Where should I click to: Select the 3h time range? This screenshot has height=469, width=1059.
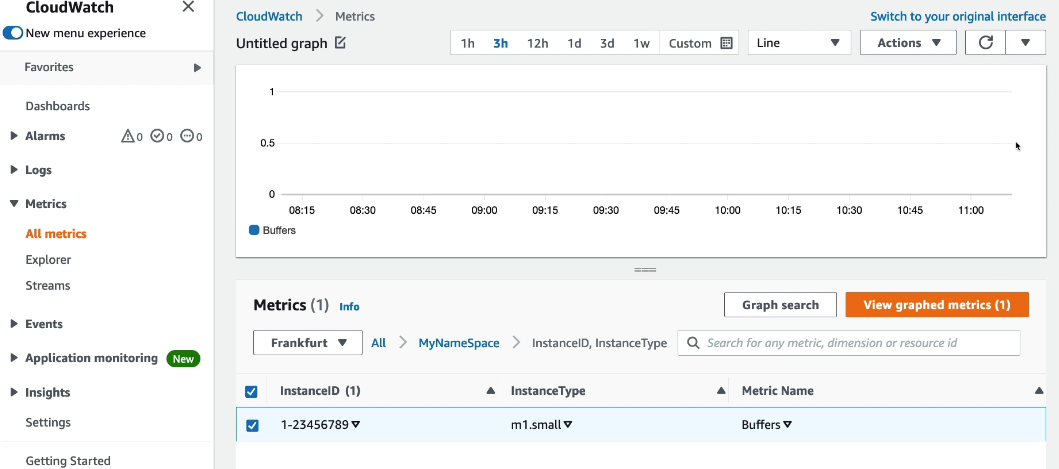click(x=500, y=43)
